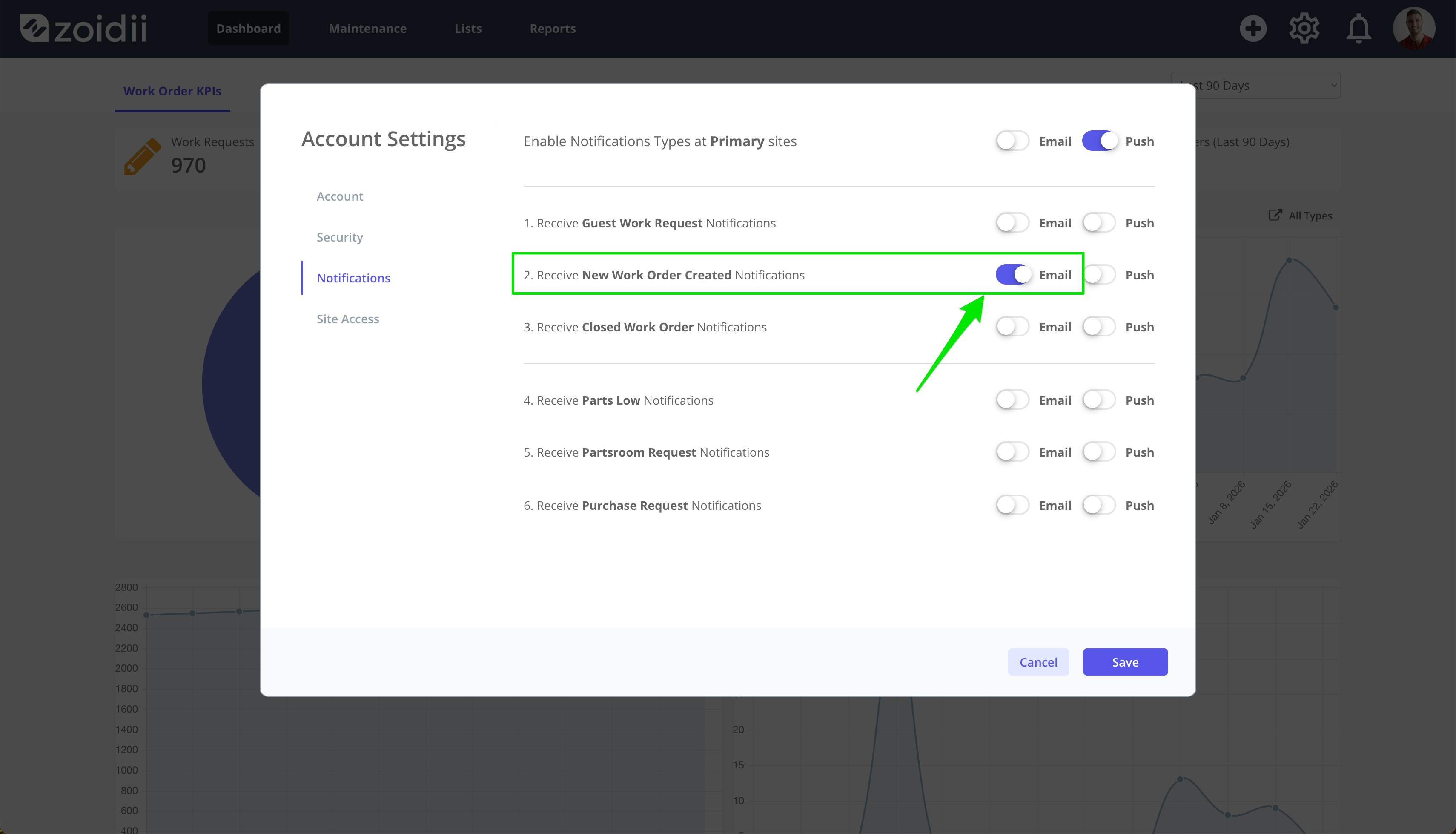Select the Notifications settings section
The image size is (1456, 834).
click(x=353, y=278)
